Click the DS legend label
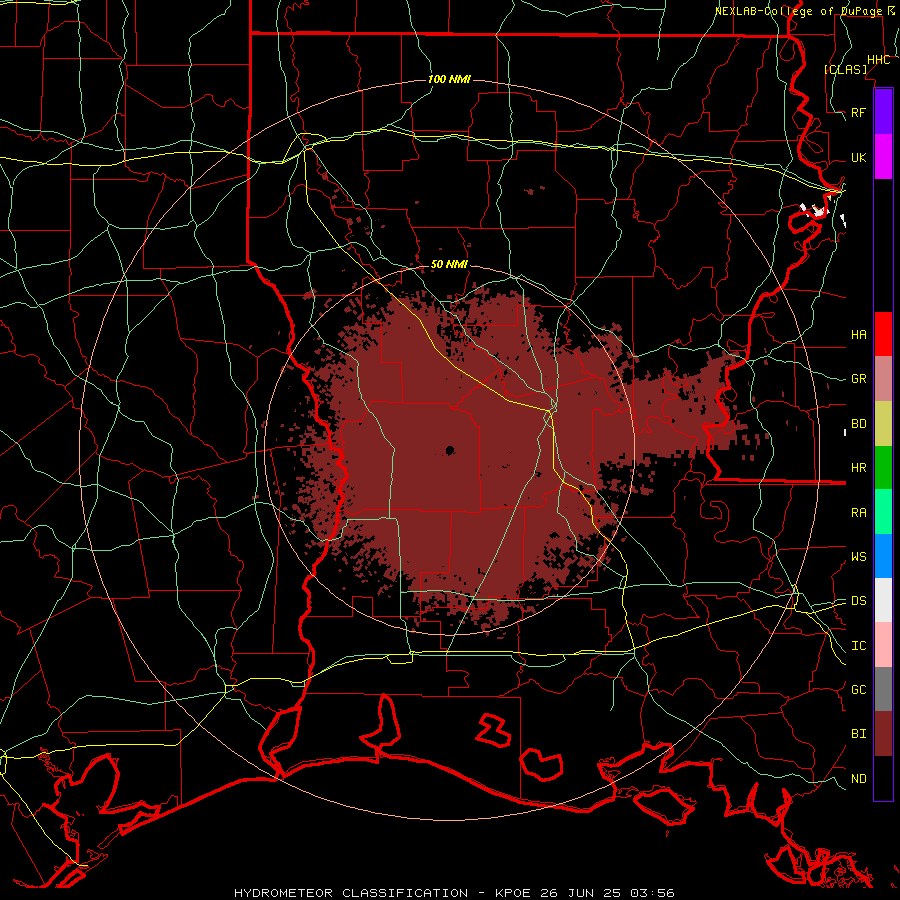The height and width of the screenshot is (900, 900). pos(859,600)
